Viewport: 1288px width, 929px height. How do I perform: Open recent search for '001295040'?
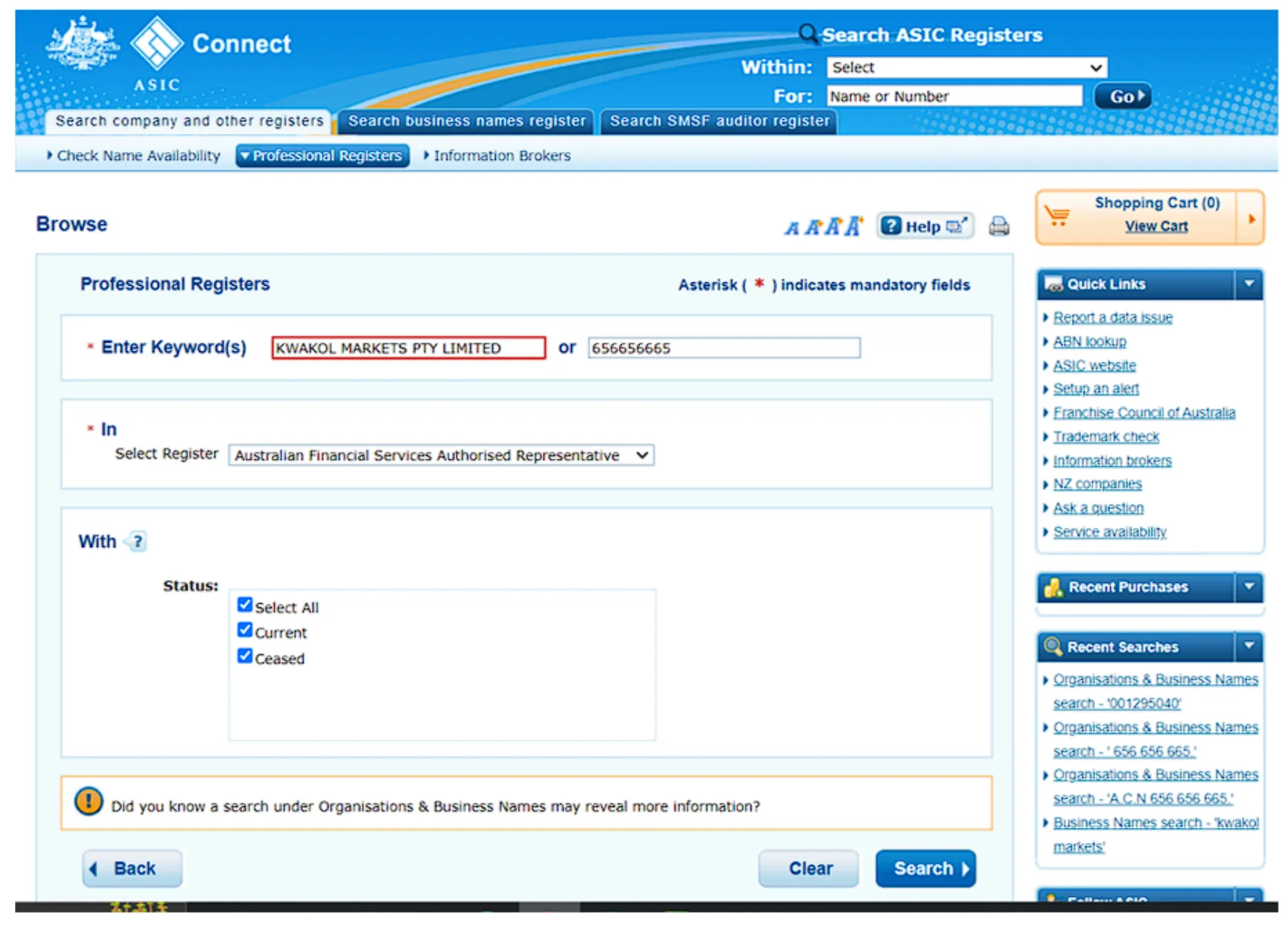click(x=1155, y=691)
